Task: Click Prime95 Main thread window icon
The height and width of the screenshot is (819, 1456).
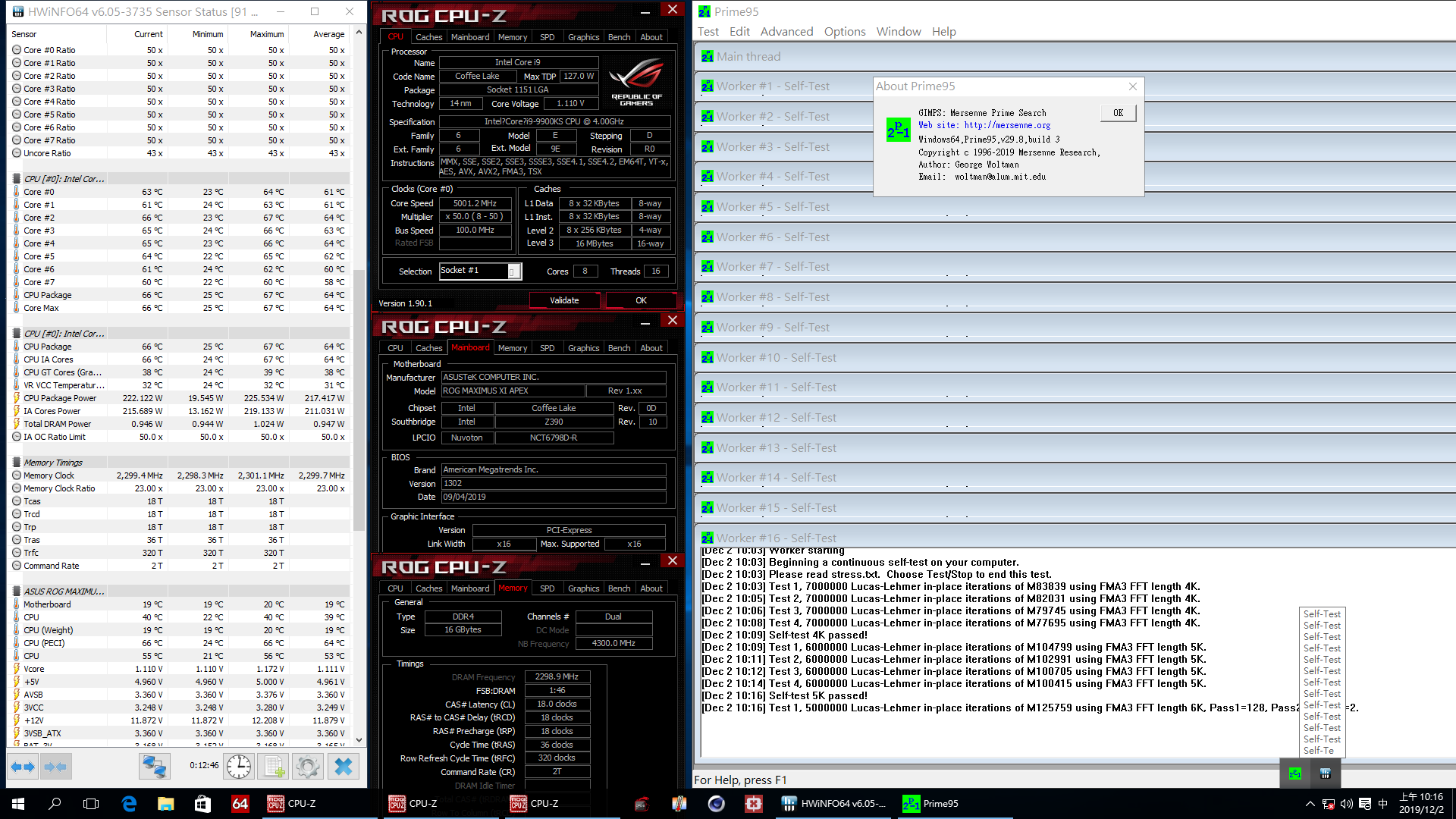Action: [x=708, y=57]
